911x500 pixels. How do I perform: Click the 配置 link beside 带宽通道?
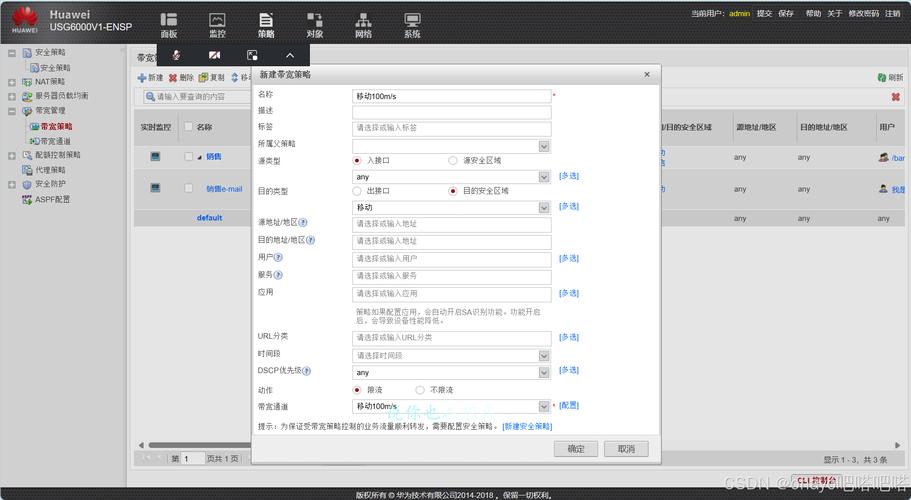click(x=569, y=405)
